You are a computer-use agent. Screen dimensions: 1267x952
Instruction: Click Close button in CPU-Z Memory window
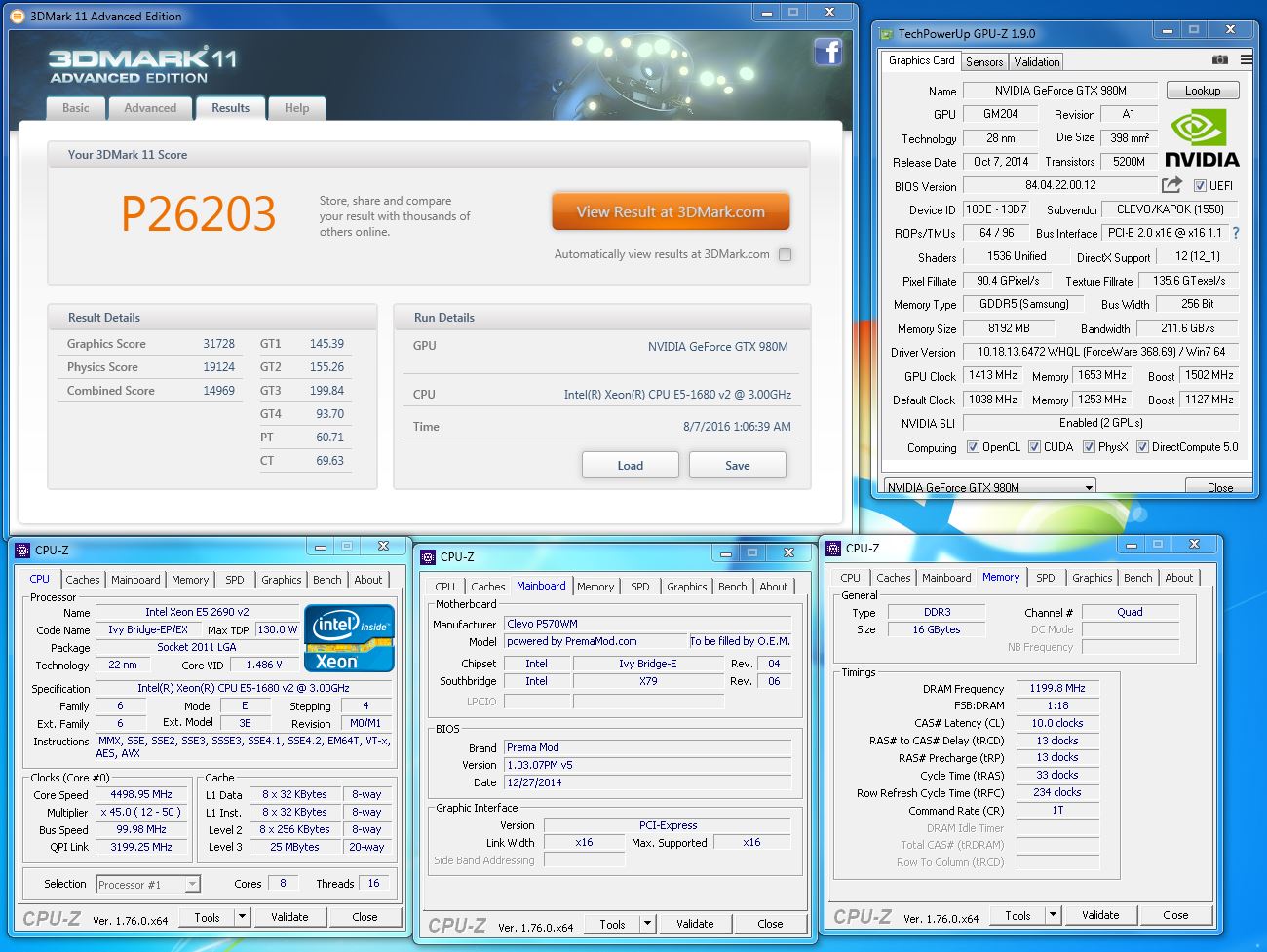(x=1175, y=915)
